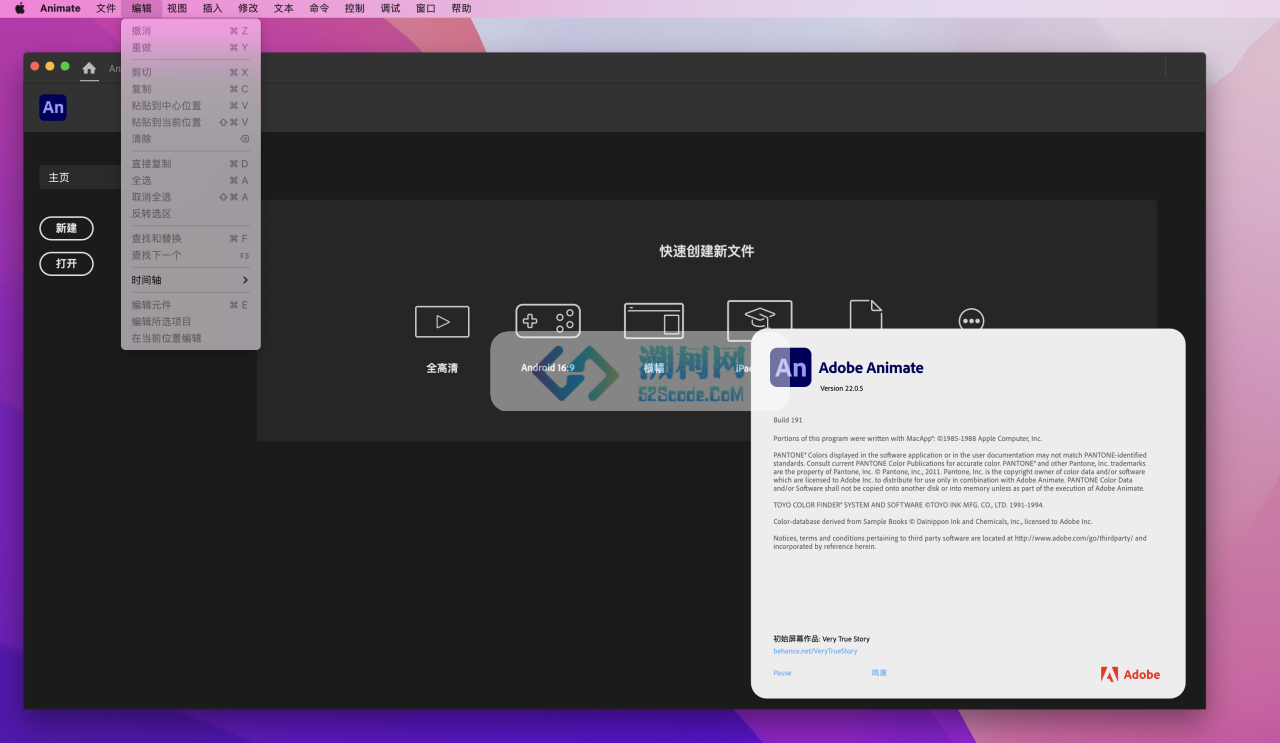The width and height of the screenshot is (1280, 743).
Task: Open more presets via the ellipsis icon
Action: click(x=971, y=319)
